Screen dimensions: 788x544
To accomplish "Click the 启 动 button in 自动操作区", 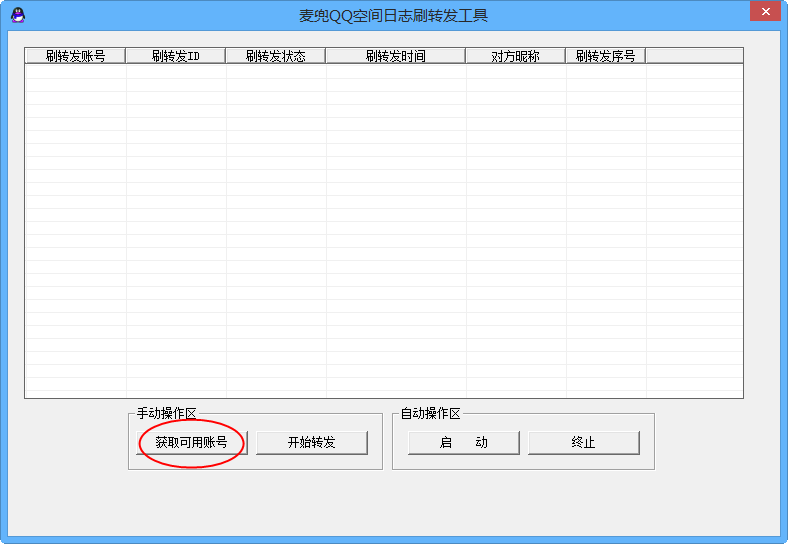I will click(463, 442).
